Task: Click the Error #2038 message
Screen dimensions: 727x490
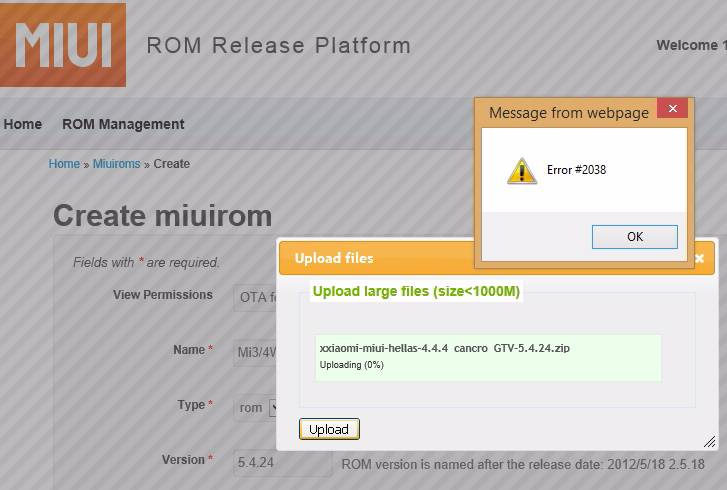Action: [576, 170]
